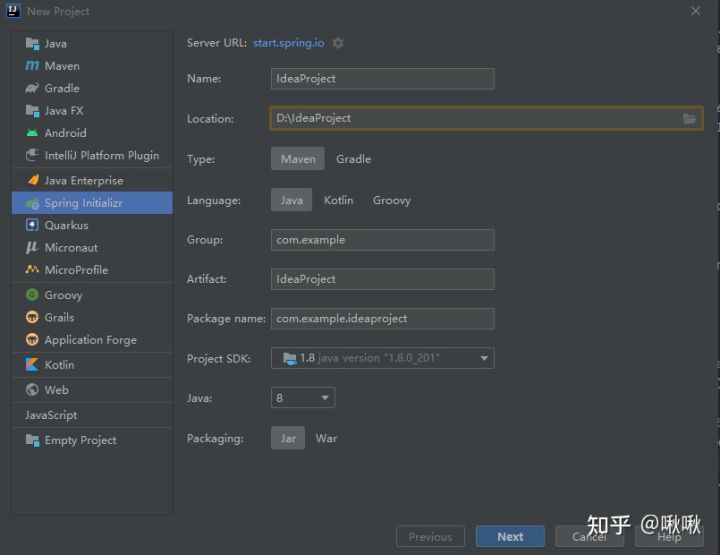The height and width of the screenshot is (555, 720).
Task: Browse for location with folder icon
Action: pyautogui.click(x=689, y=118)
